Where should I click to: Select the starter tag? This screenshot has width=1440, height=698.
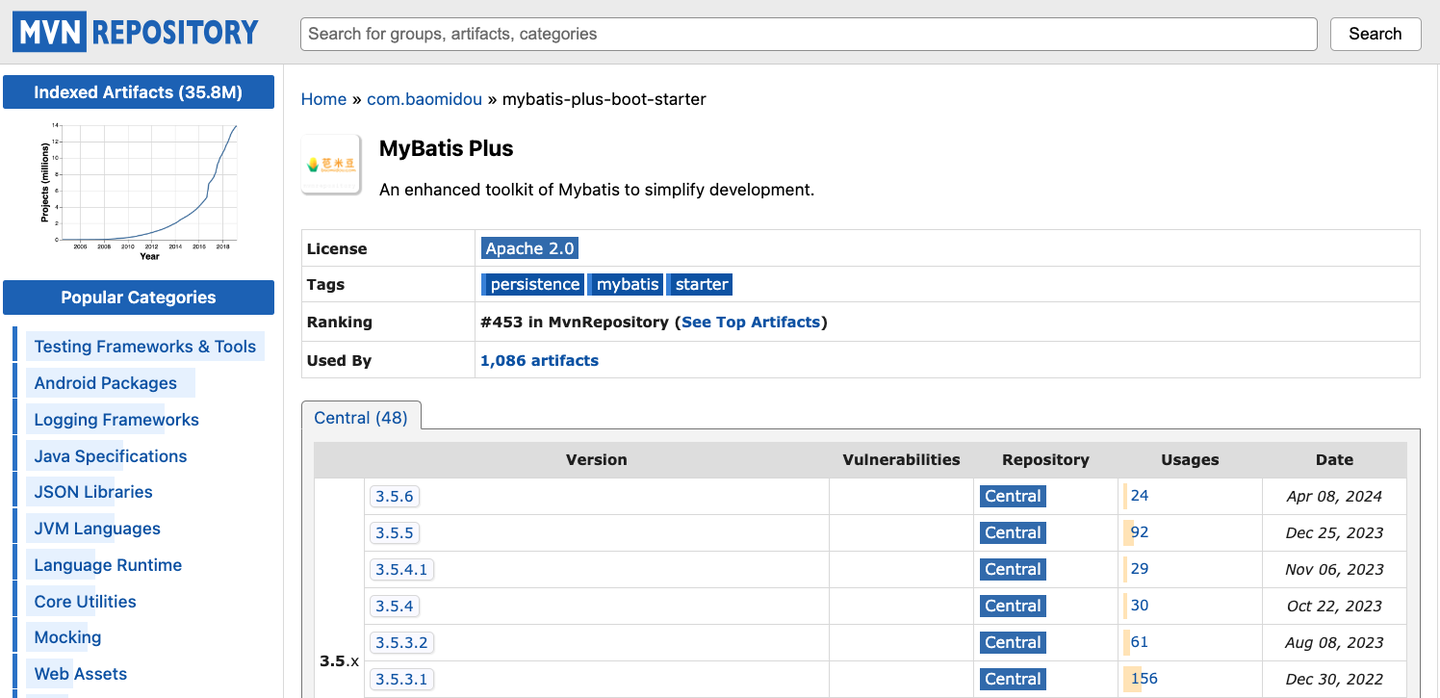[x=700, y=284]
